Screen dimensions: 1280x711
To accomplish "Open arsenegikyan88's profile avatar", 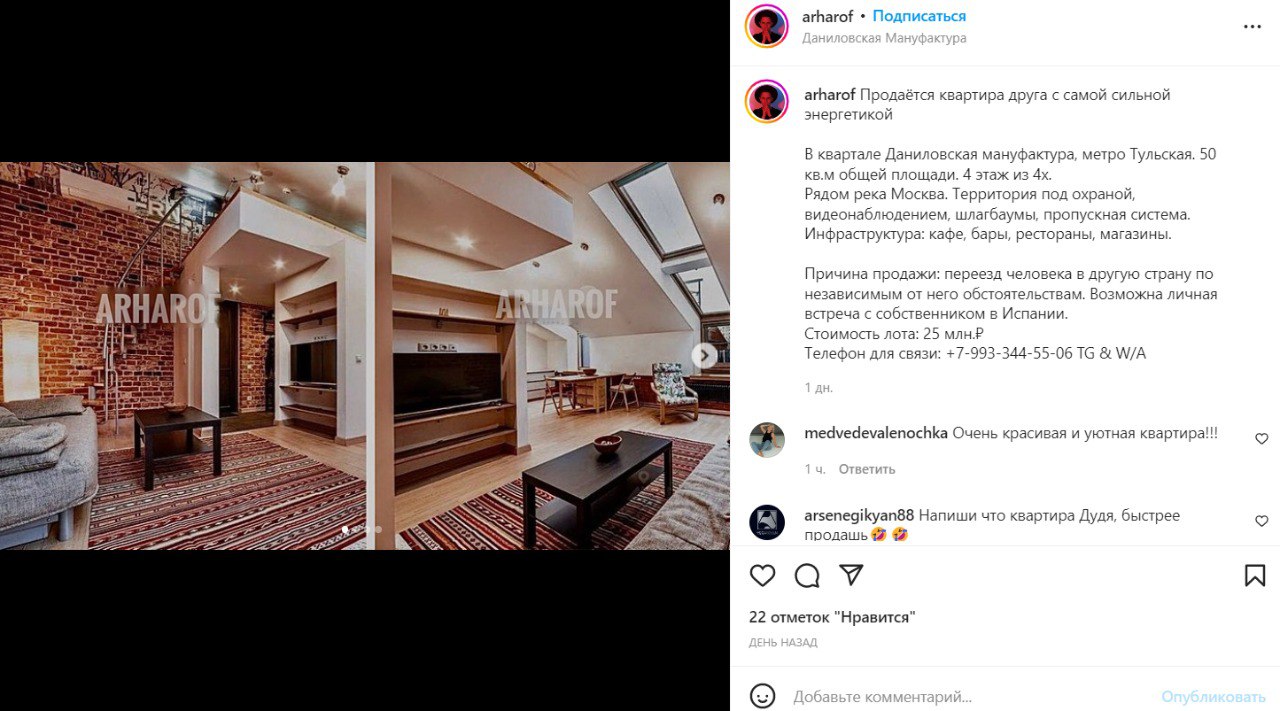I will pyautogui.click(x=767, y=522).
